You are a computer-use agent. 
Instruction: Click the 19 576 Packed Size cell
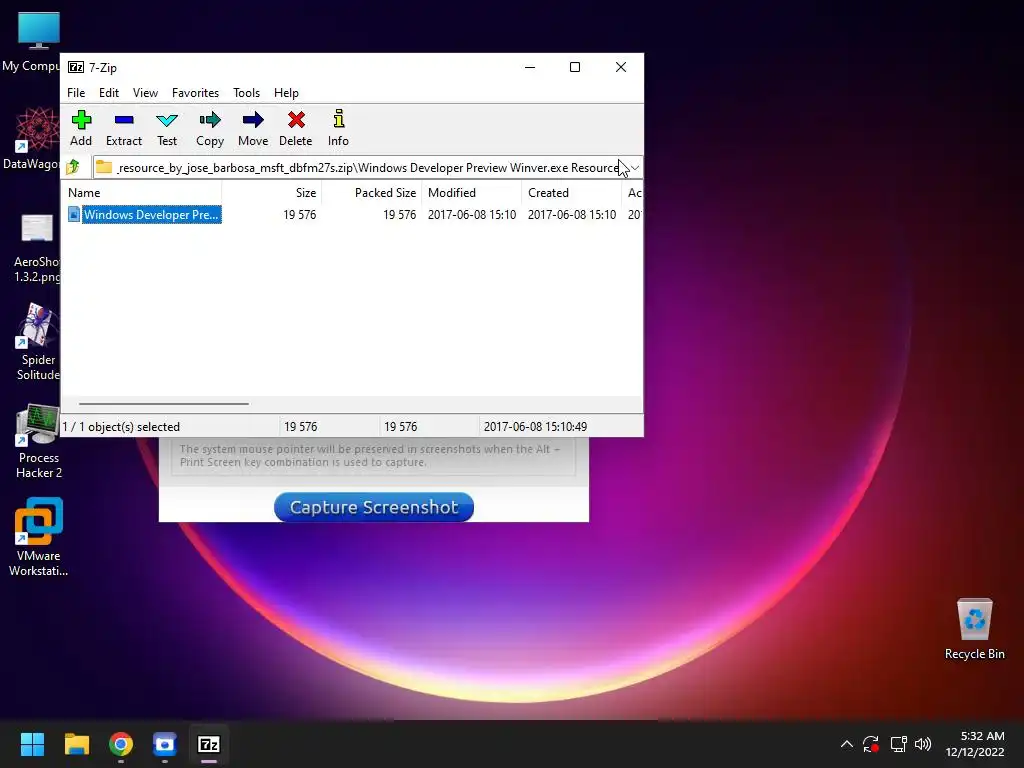pyautogui.click(x=400, y=214)
